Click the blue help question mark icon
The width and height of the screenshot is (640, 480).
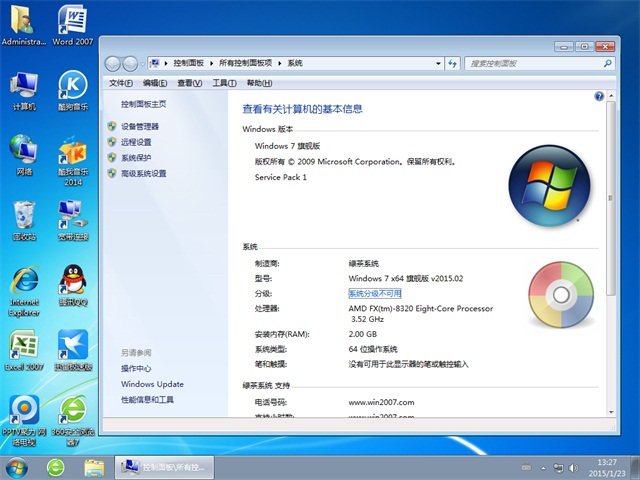(599, 96)
